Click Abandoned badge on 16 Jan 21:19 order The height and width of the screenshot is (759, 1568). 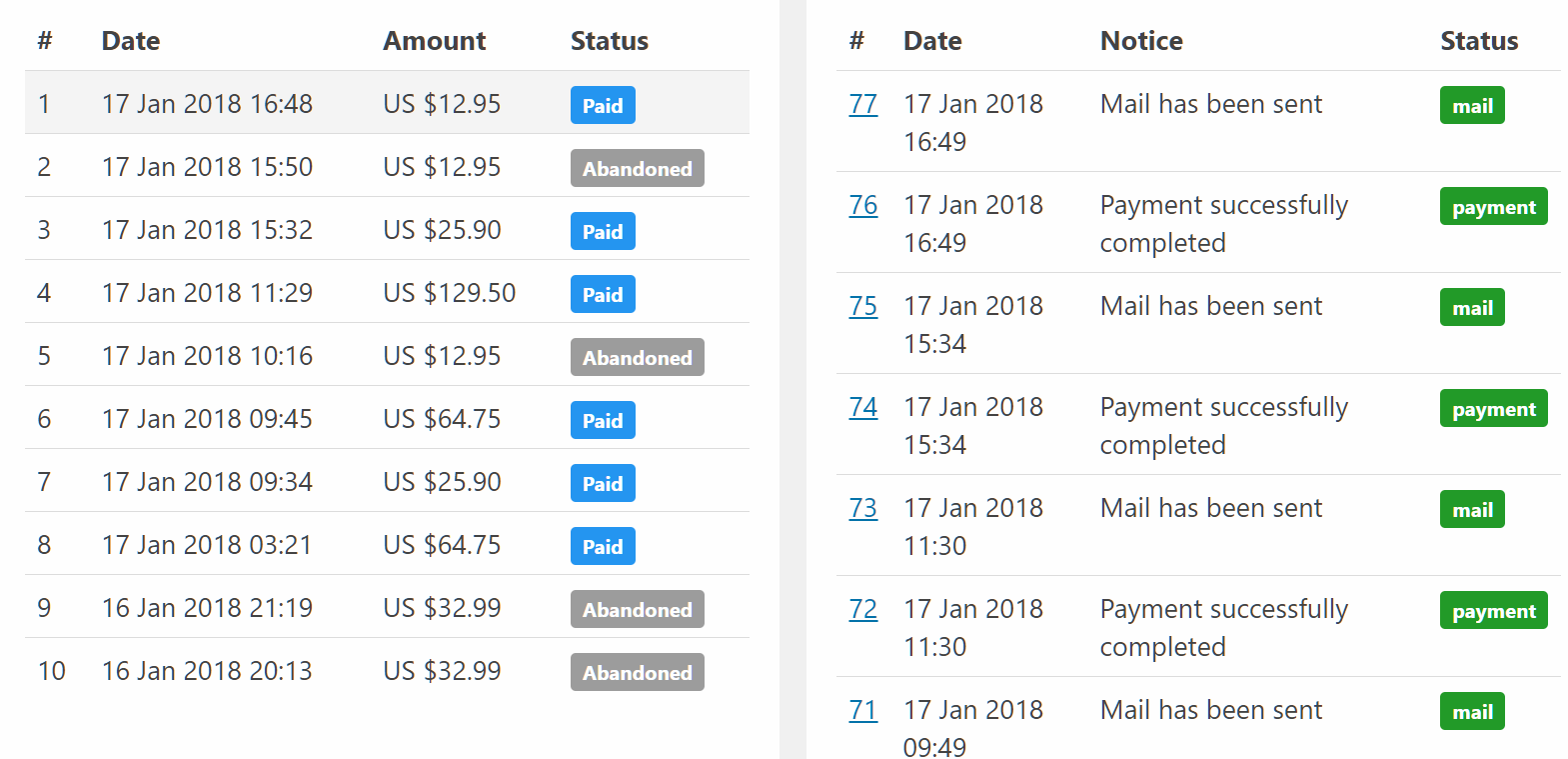click(638, 609)
